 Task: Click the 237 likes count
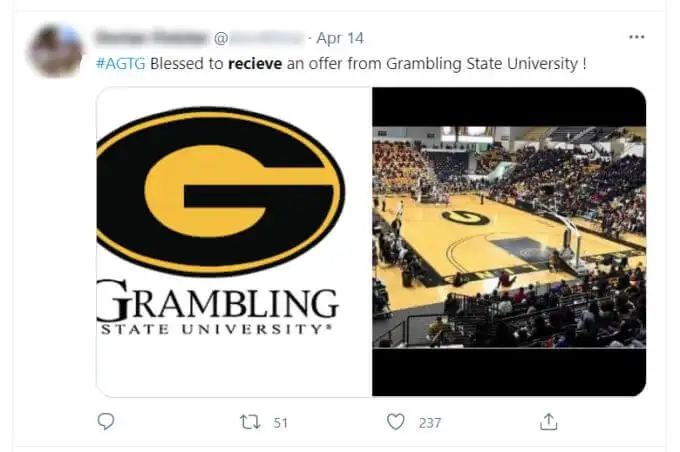pyautogui.click(x=430, y=423)
